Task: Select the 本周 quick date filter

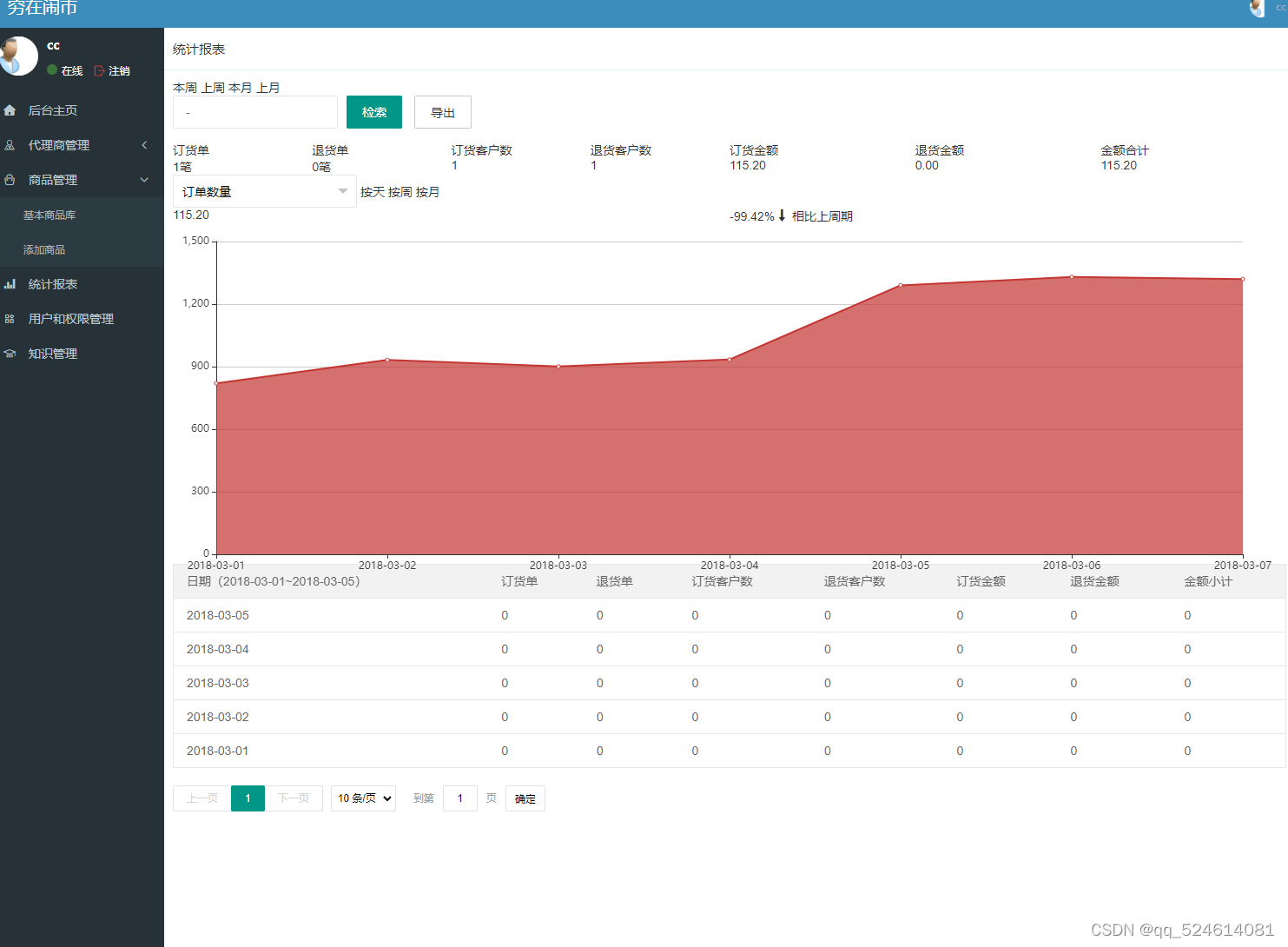Action: pyautogui.click(x=185, y=88)
